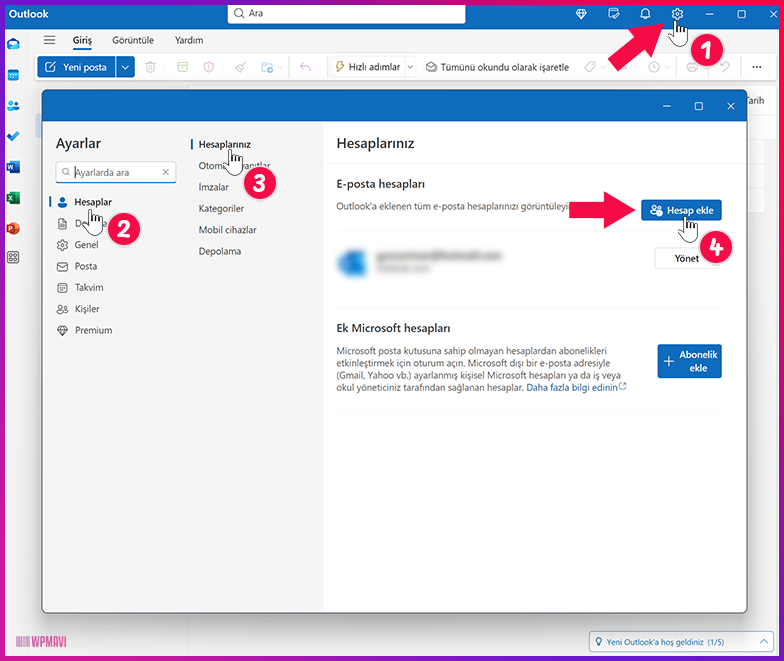The width and height of the screenshot is (784, 661).
Task: Expand the Snooze dropdown chevron
Action: click(667, 68)
